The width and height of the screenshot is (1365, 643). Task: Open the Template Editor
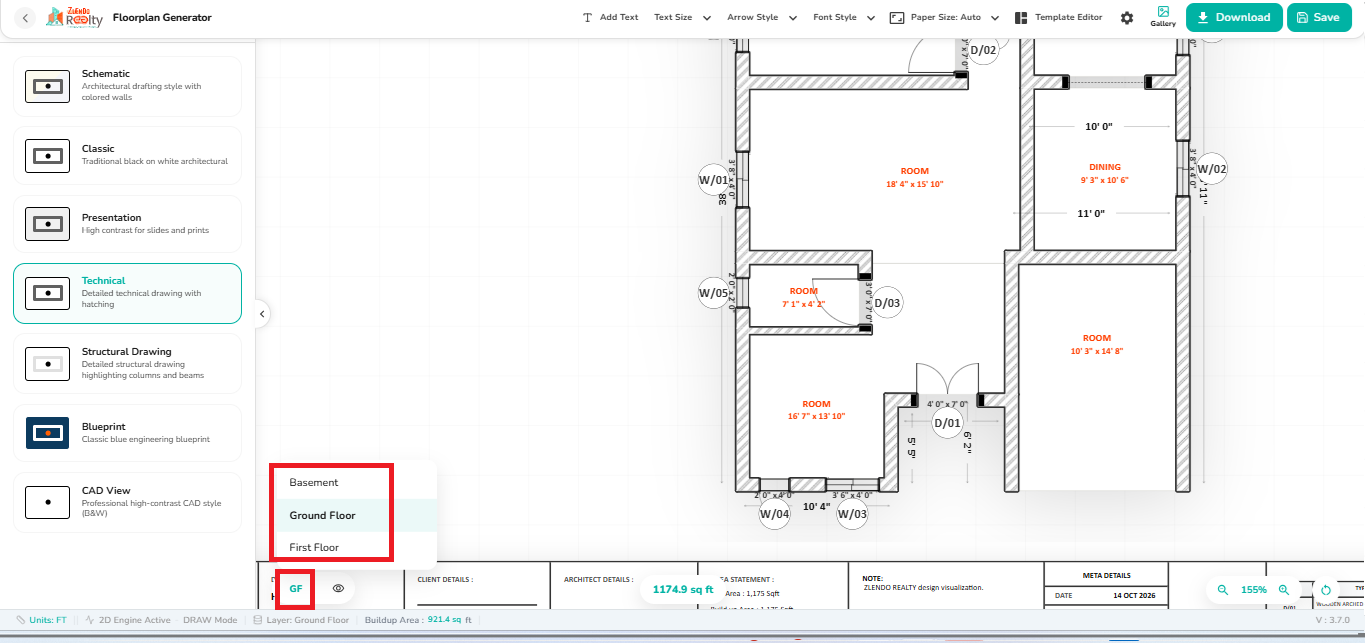1058,18
